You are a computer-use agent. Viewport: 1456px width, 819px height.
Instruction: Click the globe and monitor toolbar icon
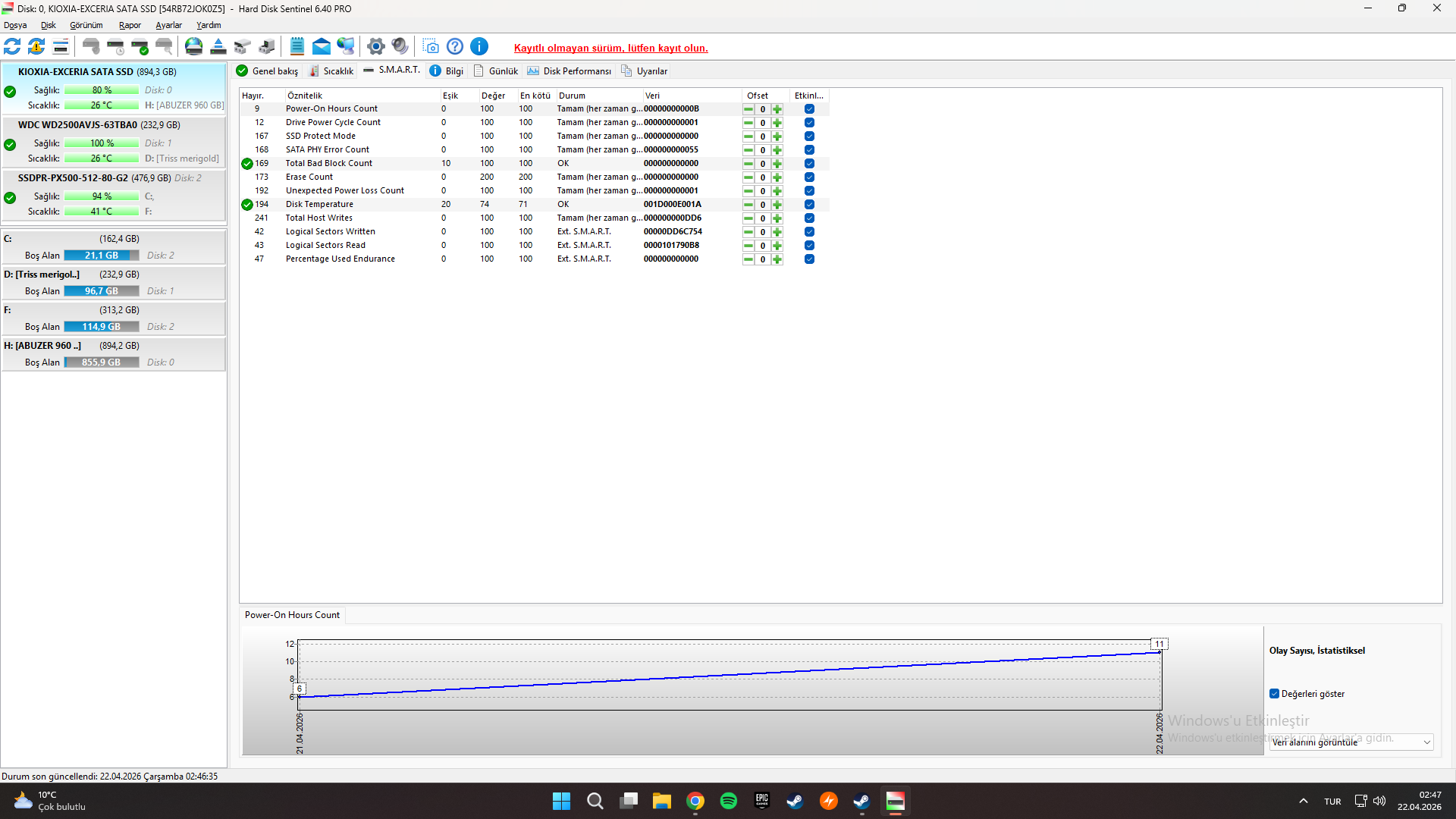click(x=346, y=47)
